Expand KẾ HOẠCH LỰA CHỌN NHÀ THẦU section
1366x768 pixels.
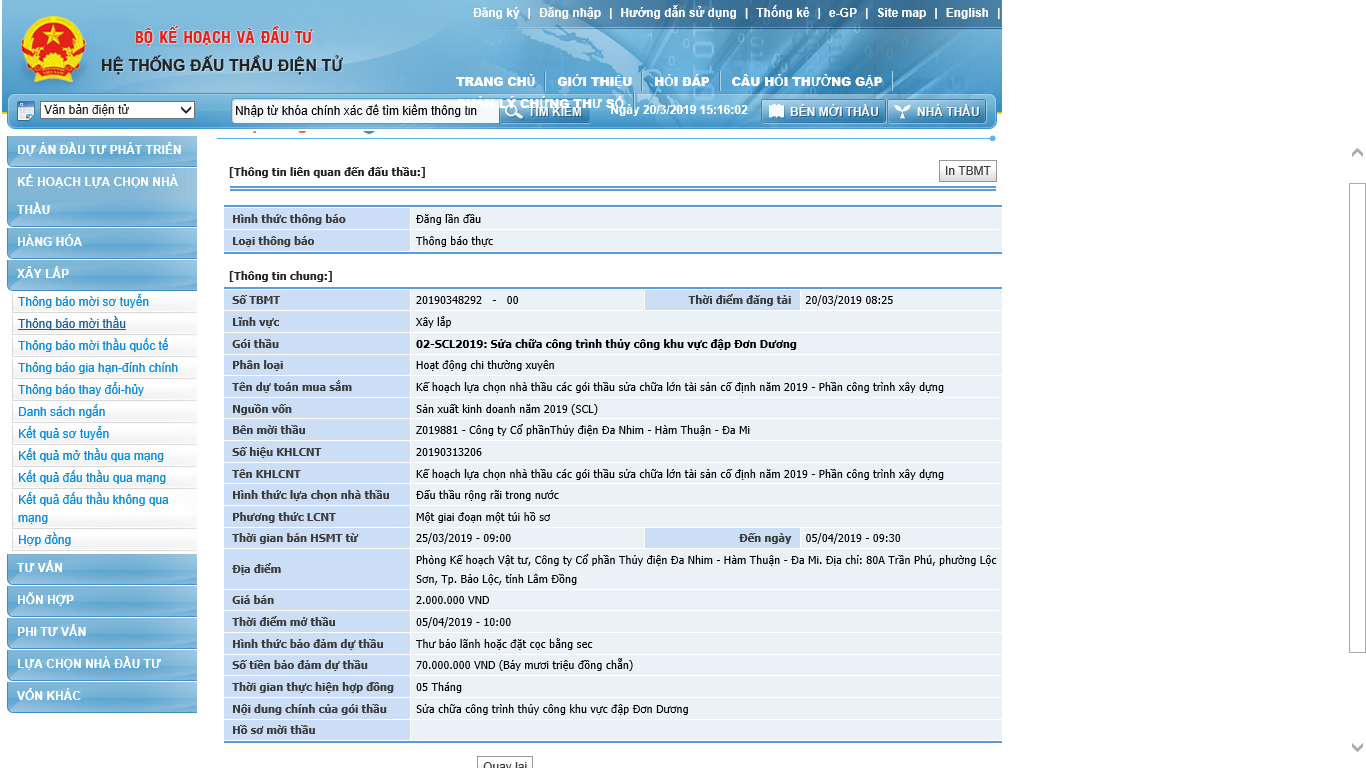click(x=102, y=196)
